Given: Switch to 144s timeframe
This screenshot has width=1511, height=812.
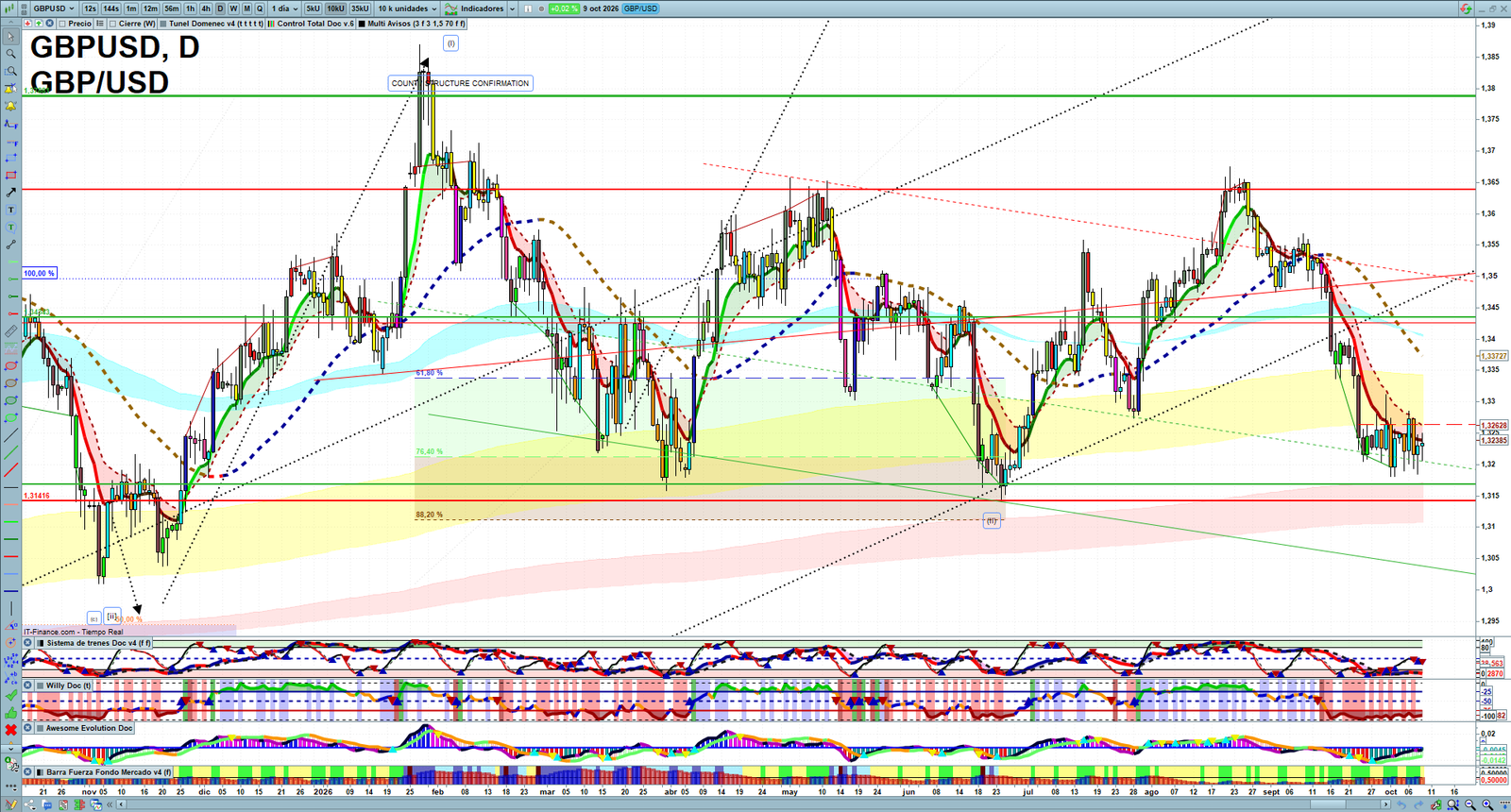Looking at the screenshot, I should tap(110, 8).
